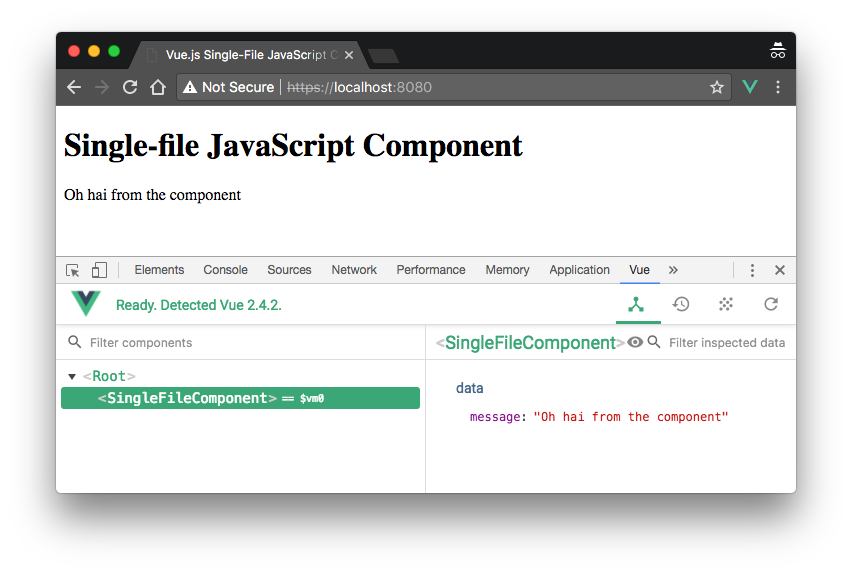Image resolution: width=852 pixels, height=573 pixels.
Task: Collapse the Root tree node arrow
Action: click(71, 377)
